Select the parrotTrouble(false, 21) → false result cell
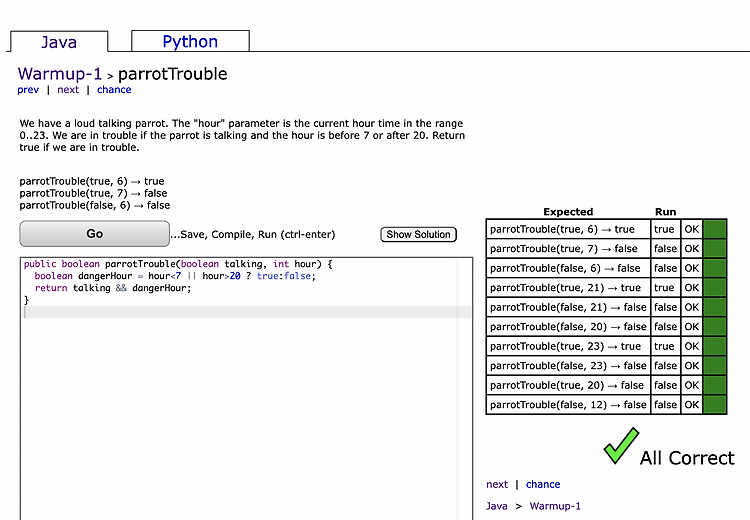Image resolution: width=750 pixels, height=520 pixels. pos(568,307)
